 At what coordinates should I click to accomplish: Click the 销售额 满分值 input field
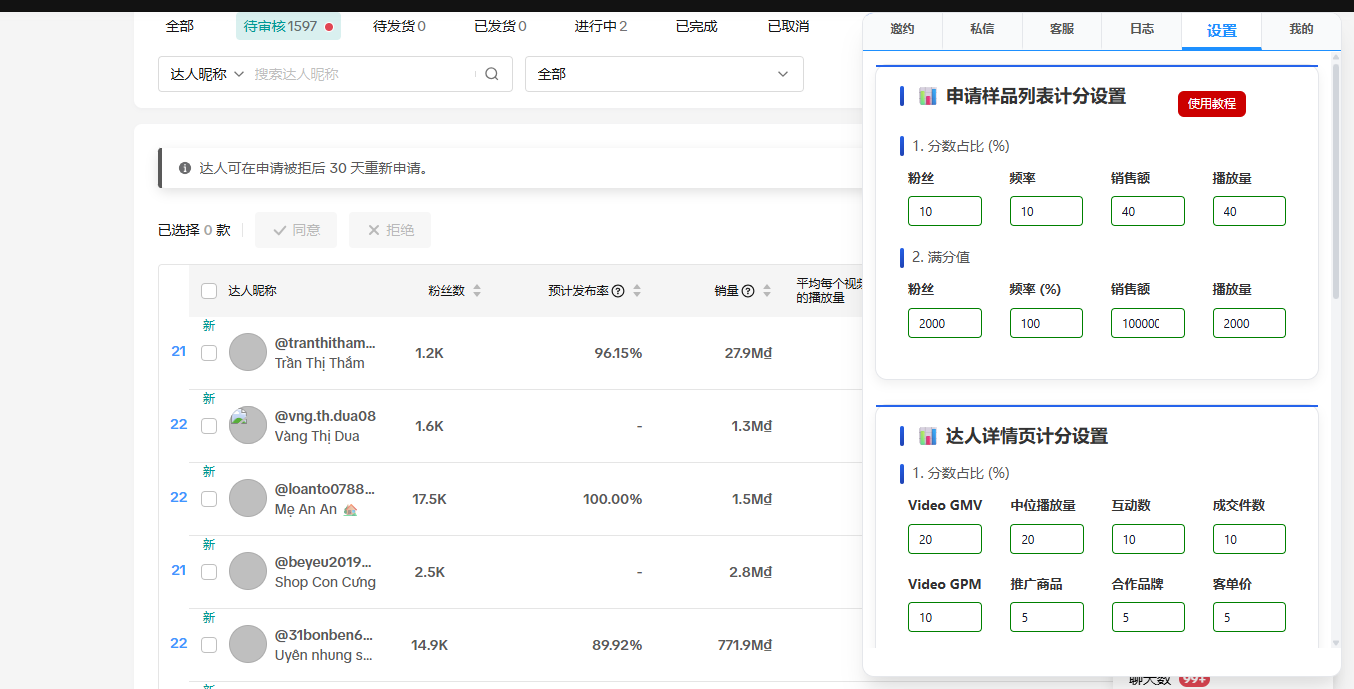coord(1147,323)
